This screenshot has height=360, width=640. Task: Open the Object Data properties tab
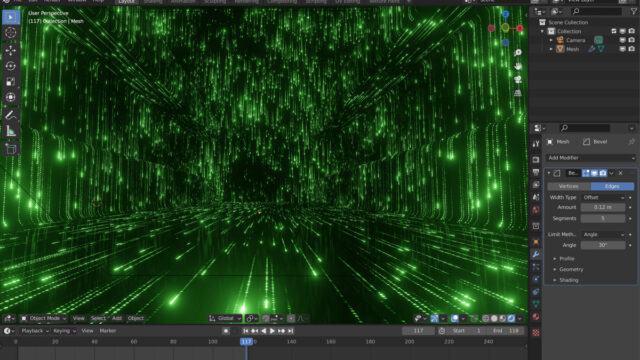pos(536,304)
